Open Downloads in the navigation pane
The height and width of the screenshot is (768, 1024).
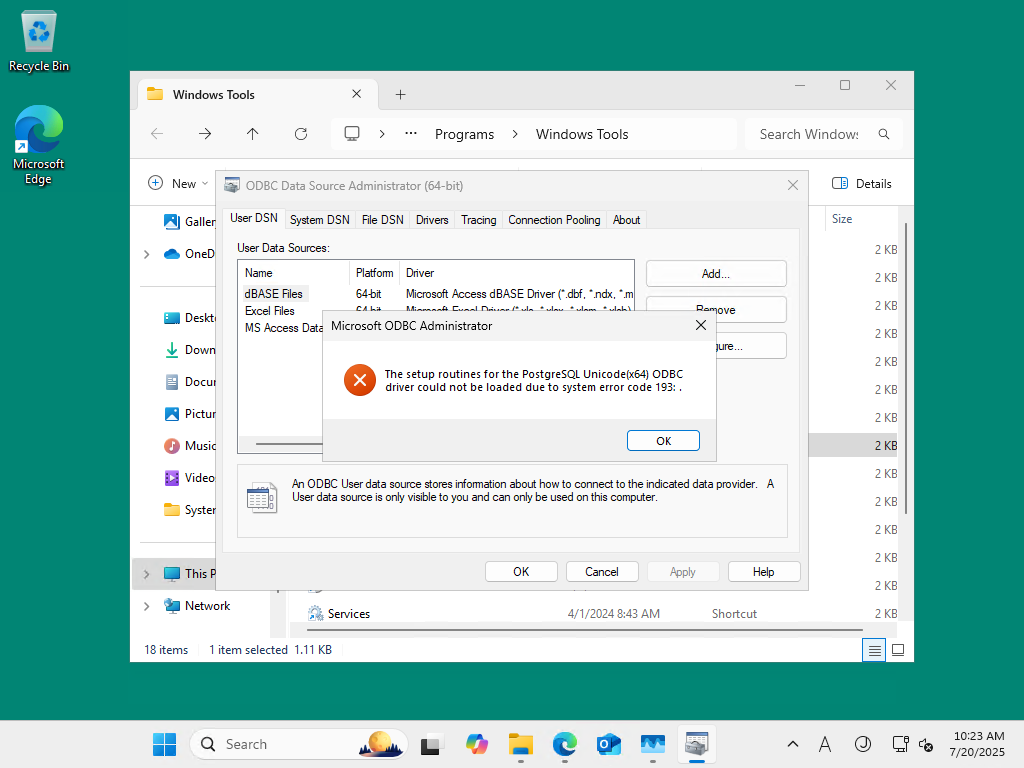(189, 349)
